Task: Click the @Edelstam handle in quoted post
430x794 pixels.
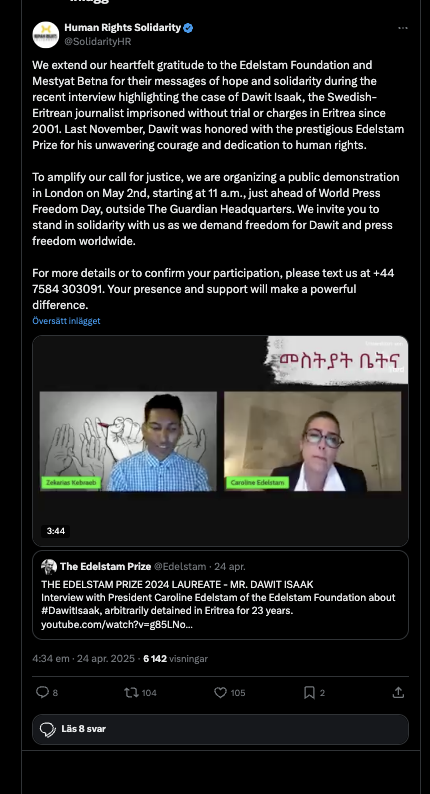Action: pos(180,567)
